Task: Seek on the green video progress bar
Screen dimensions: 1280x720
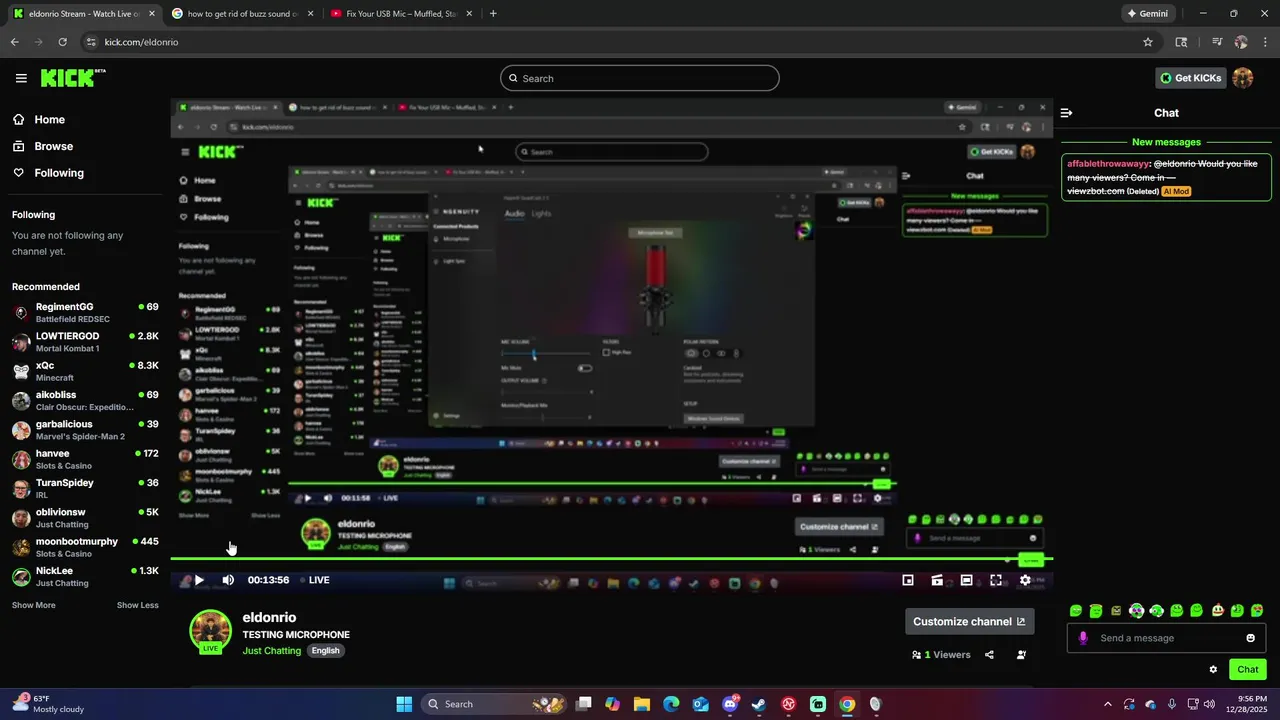Action: pos(611,559)
